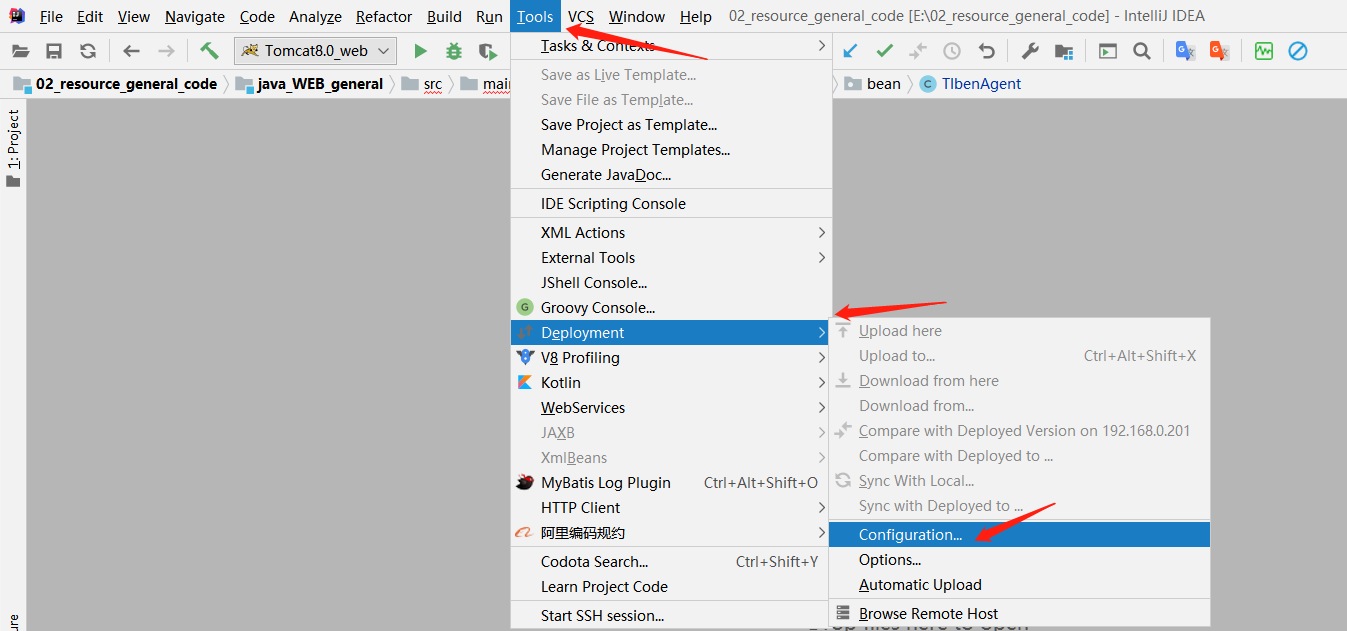Click the blue crossed-circle icon
The image size is (1347, 631).
point(1298,51)
